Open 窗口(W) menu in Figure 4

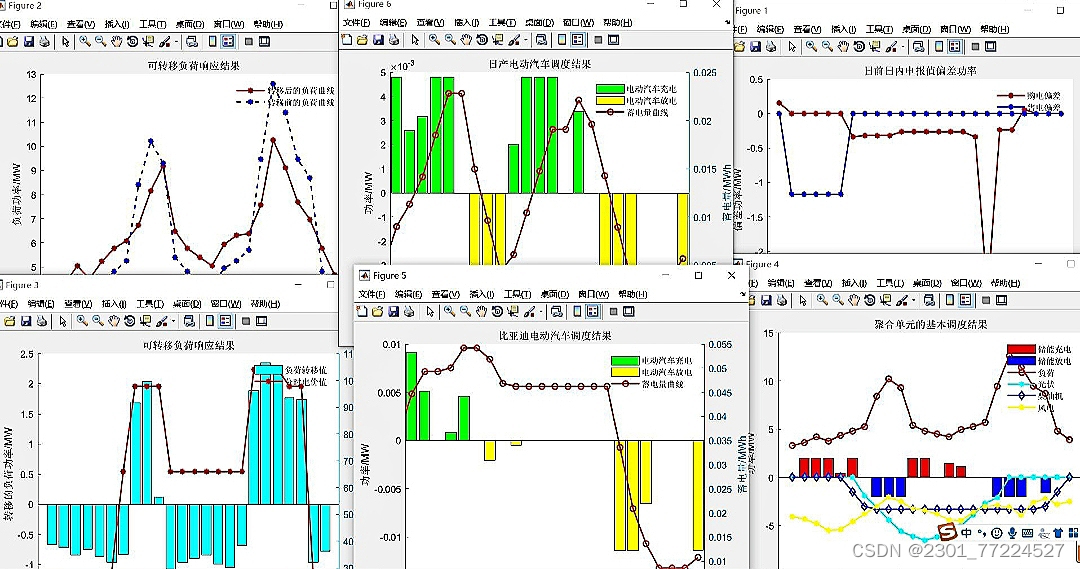click(966, 283)
